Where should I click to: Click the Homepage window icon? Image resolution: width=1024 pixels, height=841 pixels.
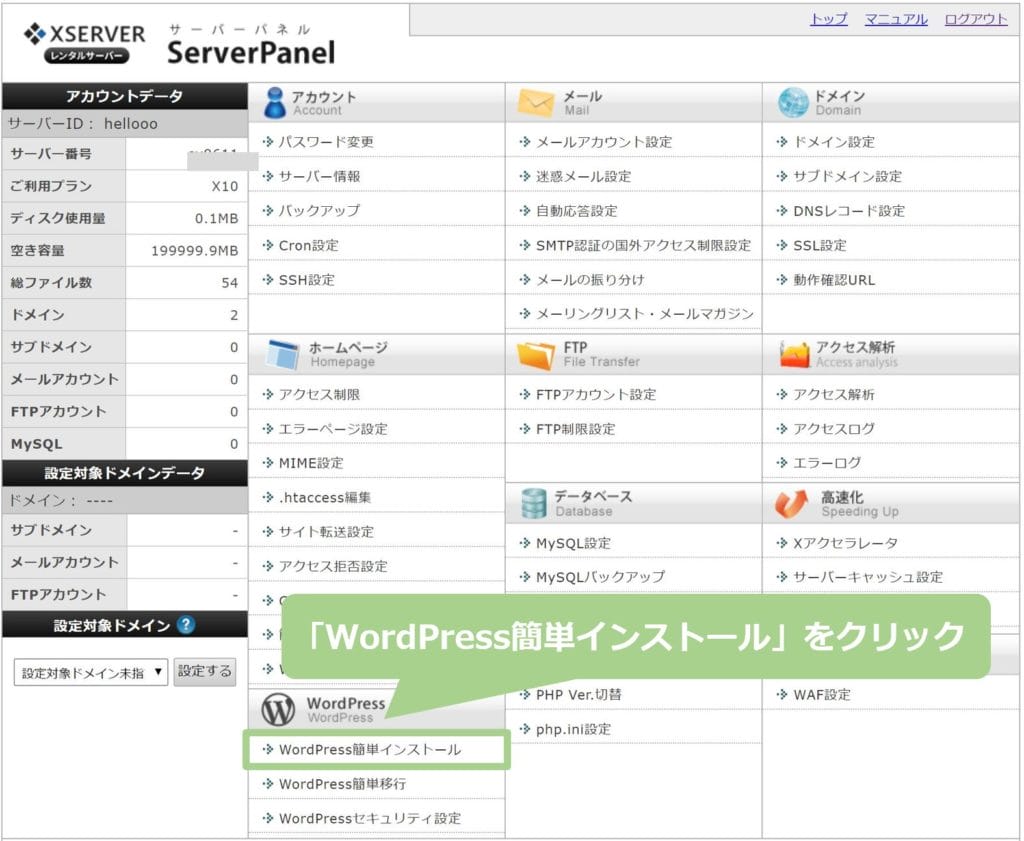pos(282,354)
